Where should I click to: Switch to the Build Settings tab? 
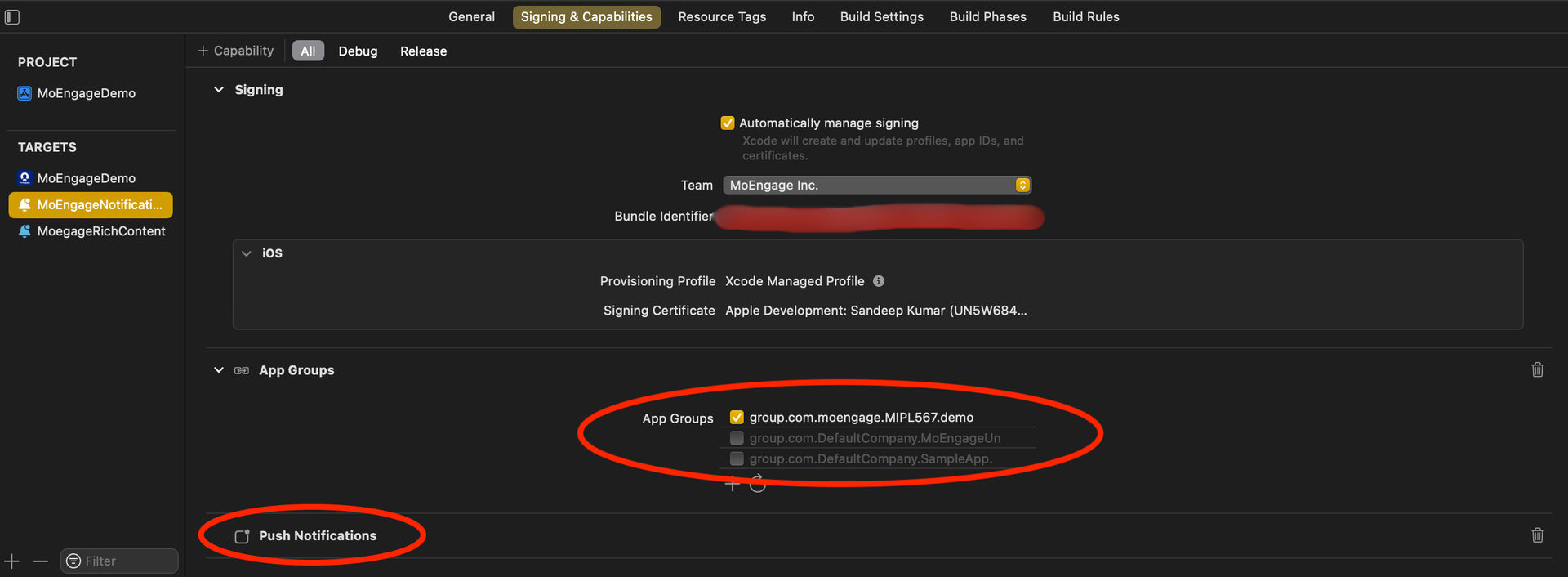point(881,17)
